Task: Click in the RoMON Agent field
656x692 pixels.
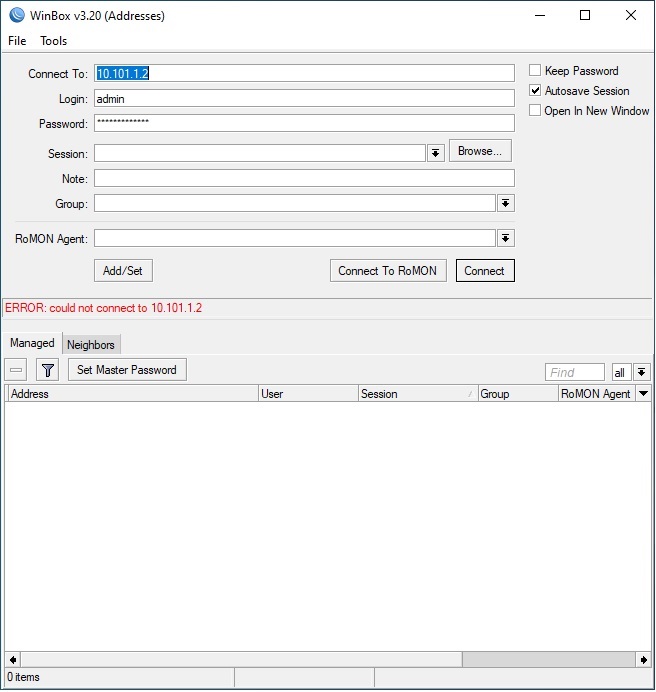Action: click(295, 239)
